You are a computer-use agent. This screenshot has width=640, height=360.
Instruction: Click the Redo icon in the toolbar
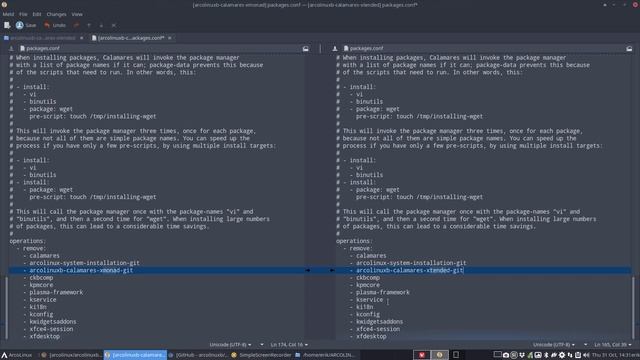point(76,25)
